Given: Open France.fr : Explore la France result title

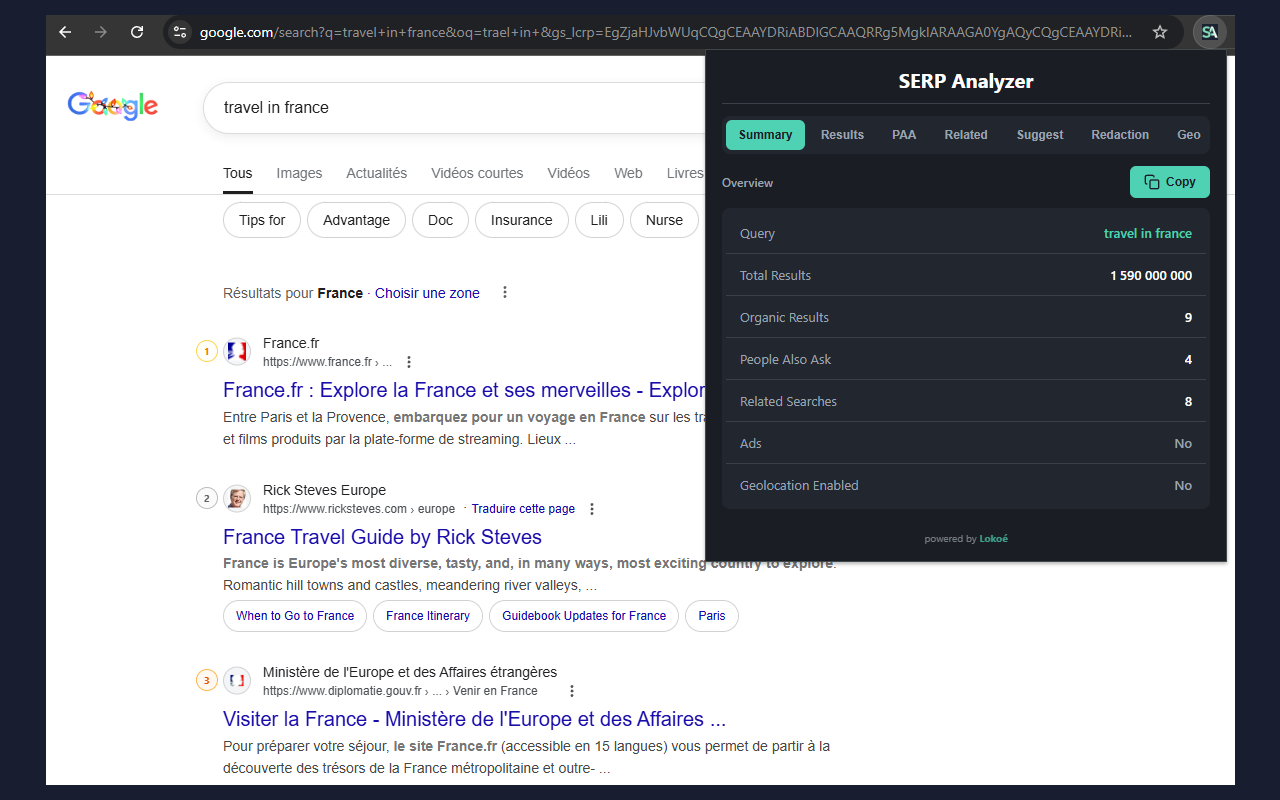Looking at the screenshot, I should (464, 390).
